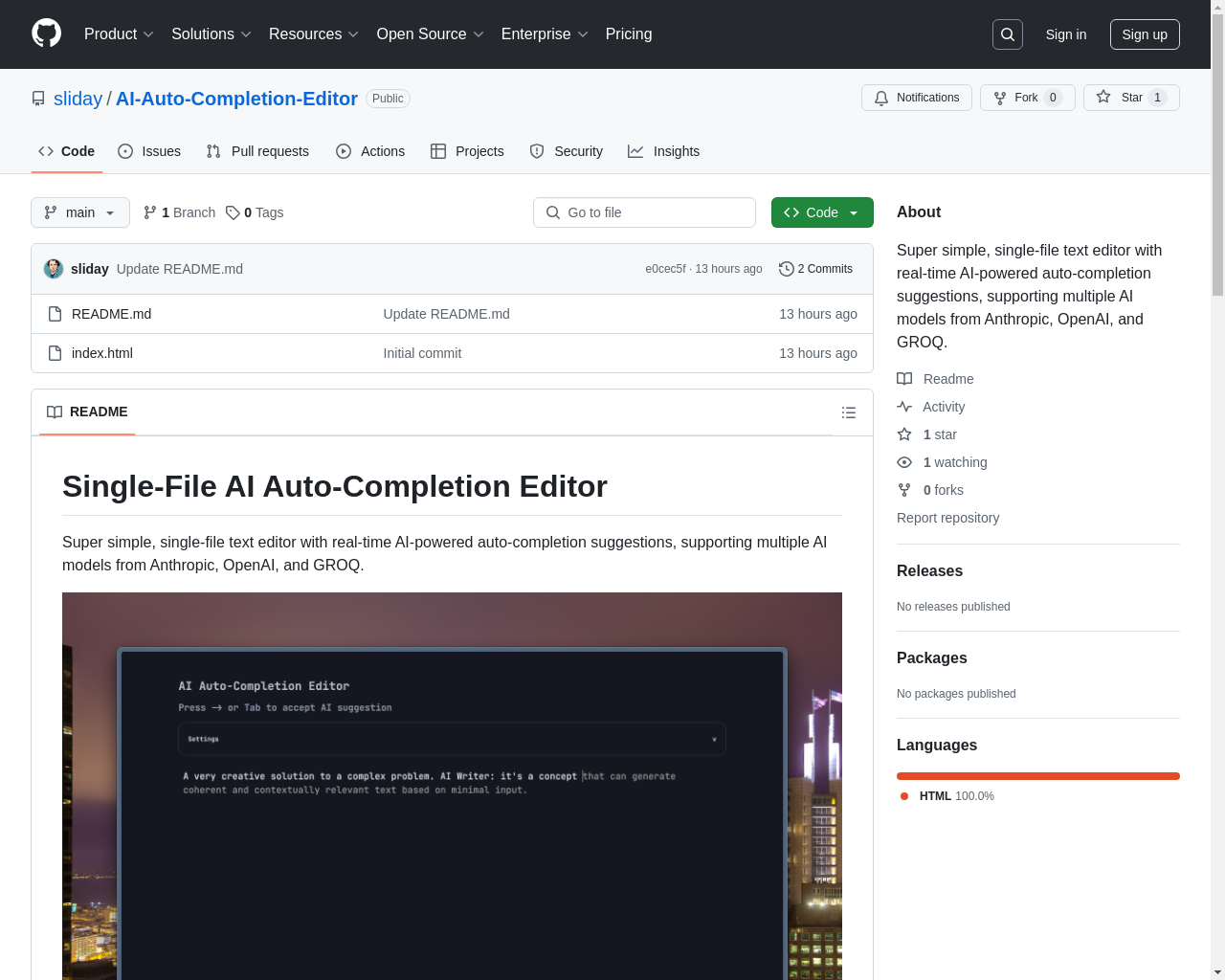Expand the Open Source menu

(x=431, y=34)
